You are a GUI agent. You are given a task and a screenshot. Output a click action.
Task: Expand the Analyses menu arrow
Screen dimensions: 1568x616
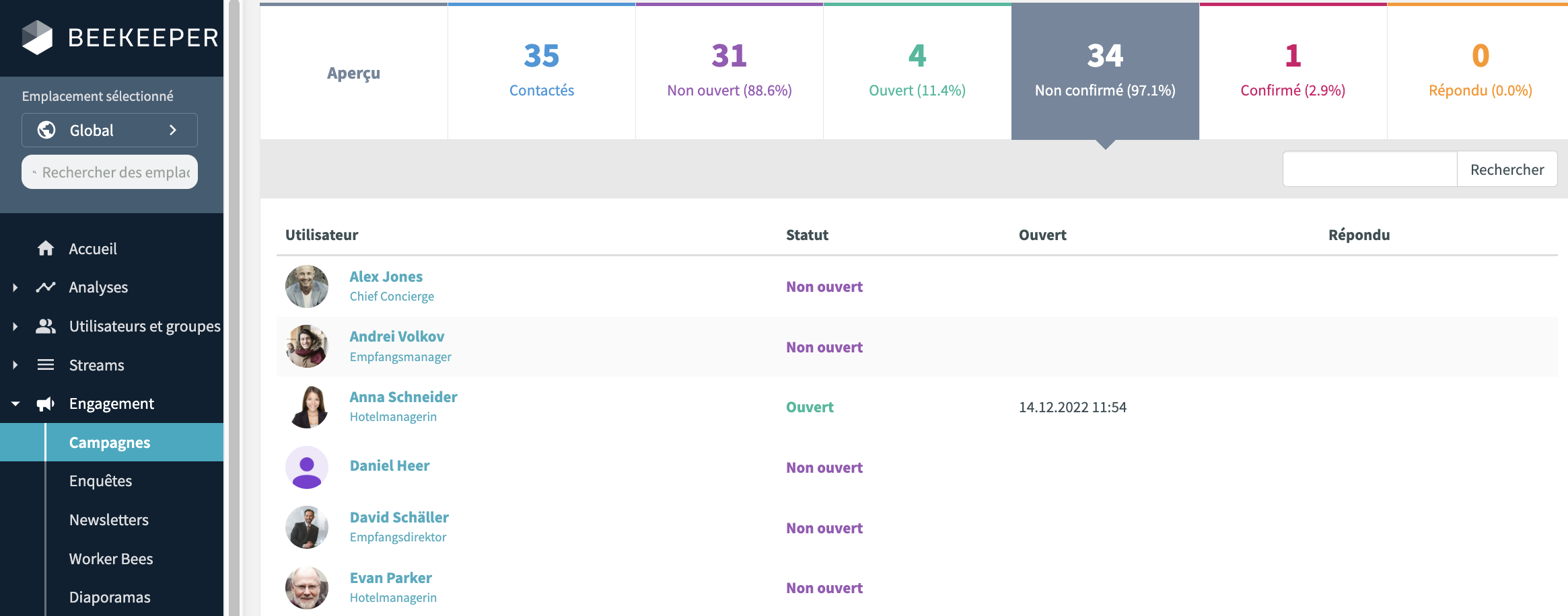[x=15, y=287]
